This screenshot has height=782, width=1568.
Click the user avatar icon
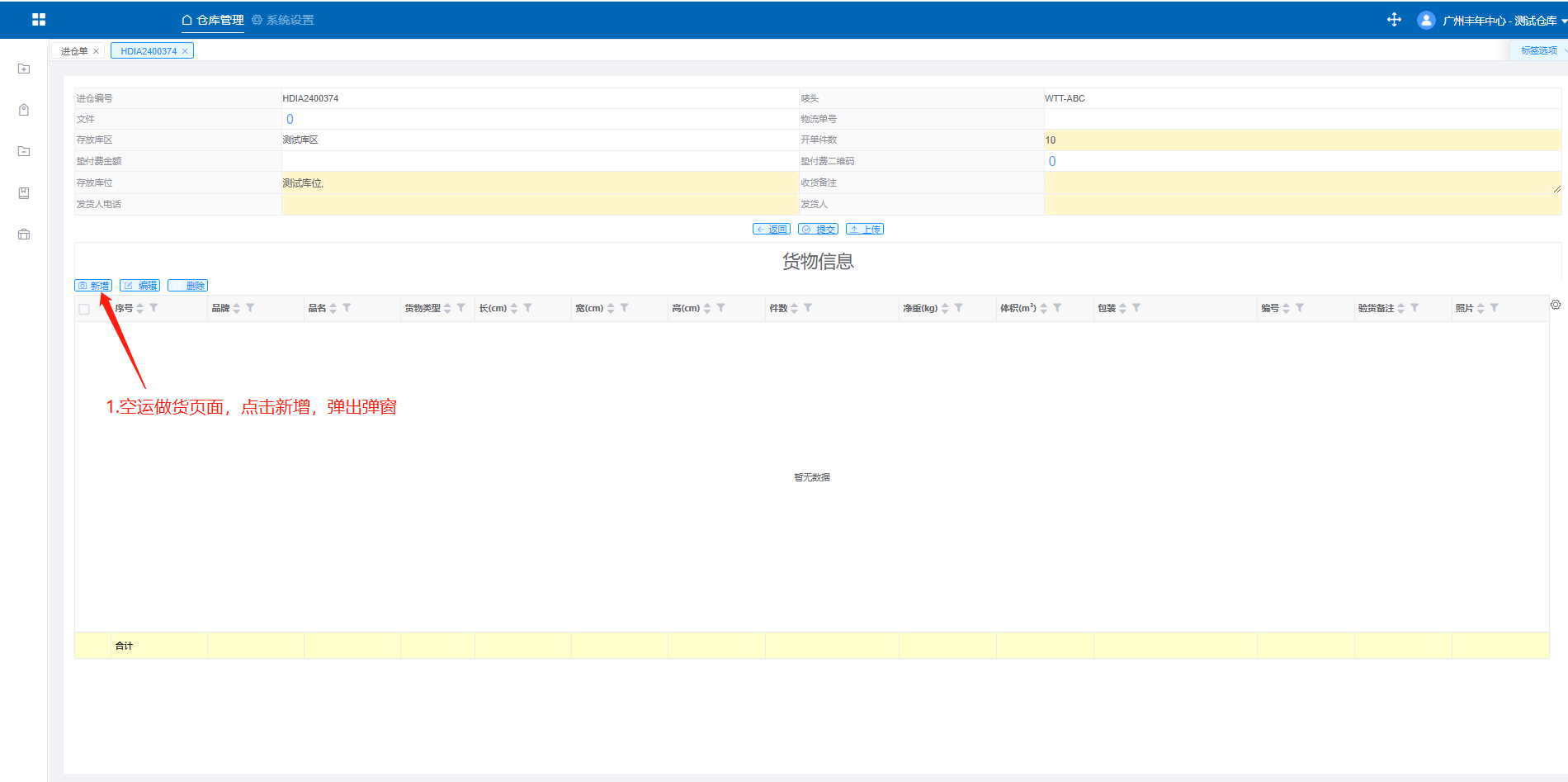1425,21
